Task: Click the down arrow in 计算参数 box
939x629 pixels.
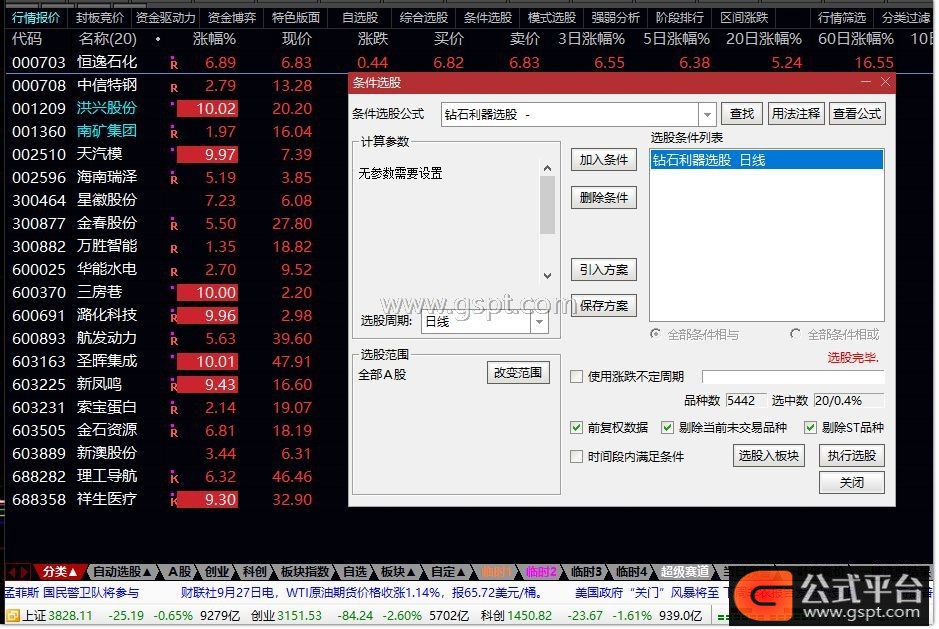Action: click(x=547, y=276)
